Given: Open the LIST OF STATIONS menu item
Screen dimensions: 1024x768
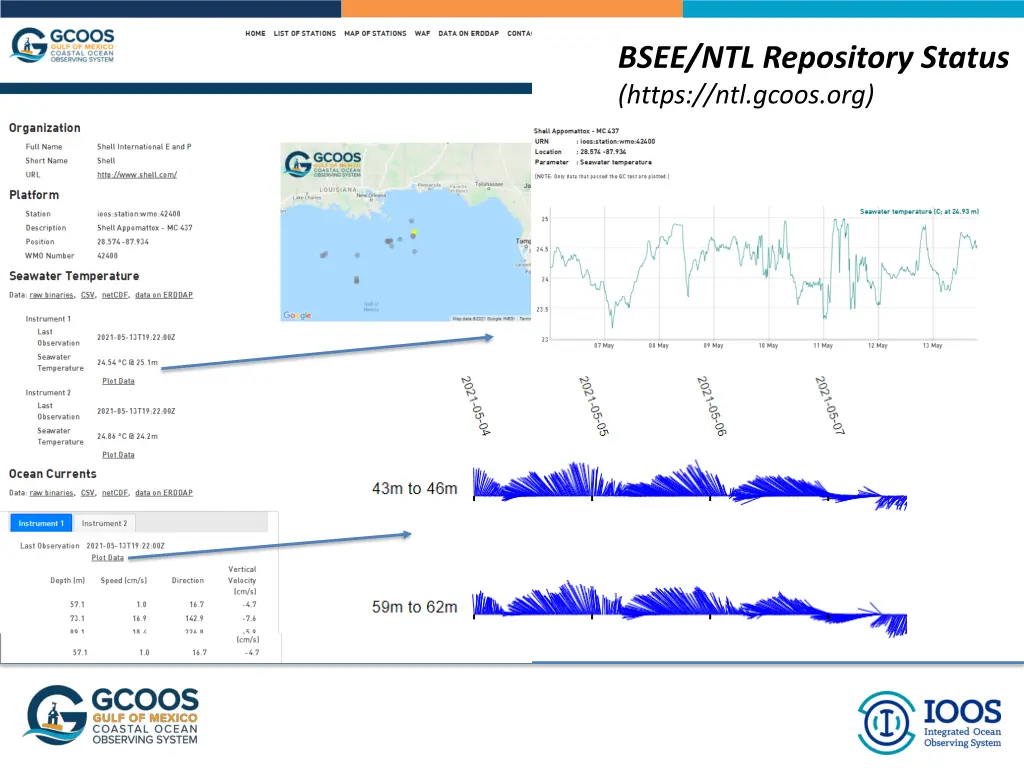Looking at the screenshot, I should tap(305, 34).
